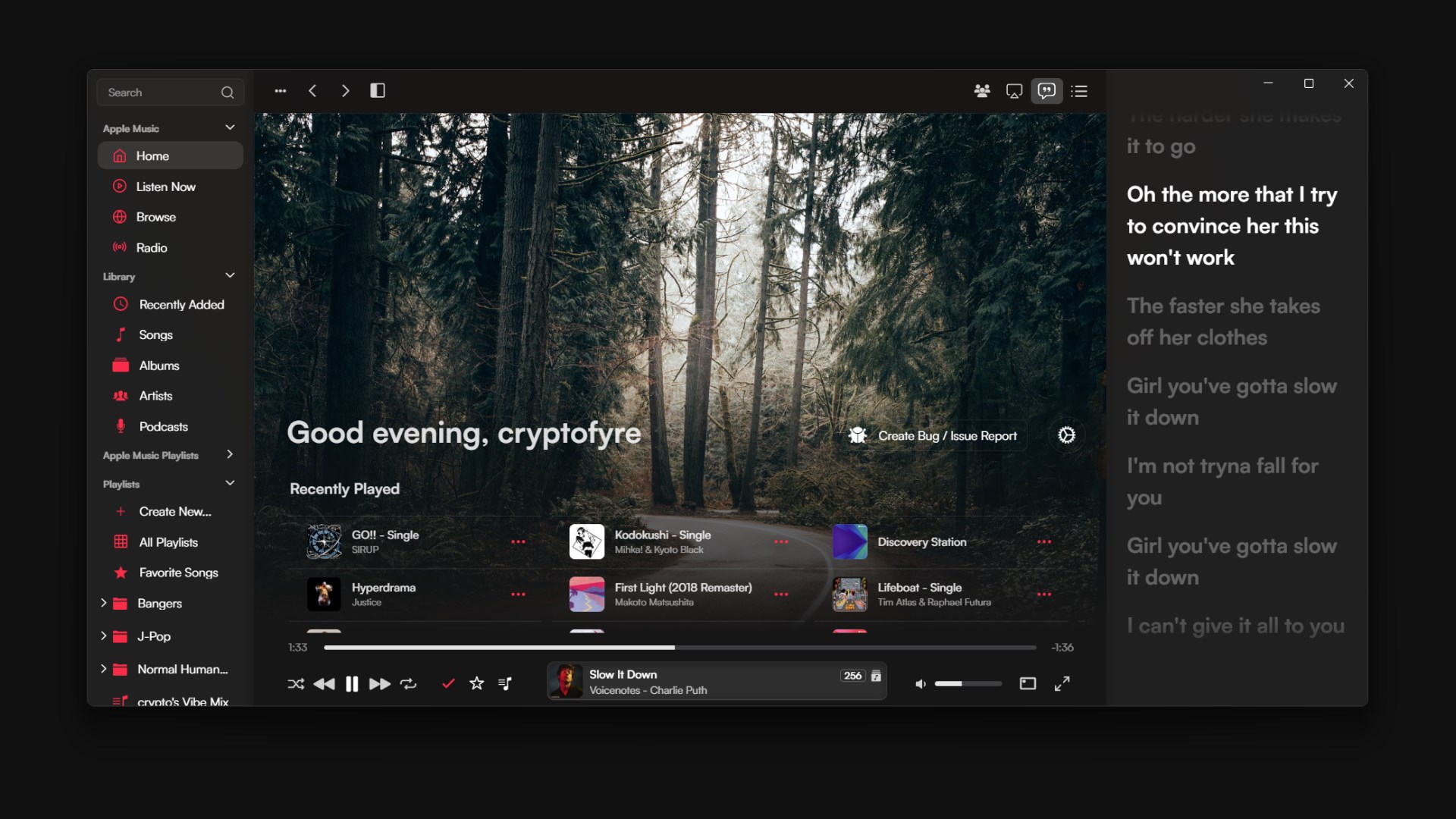This screenshot has height=819, width=1456.
Task: Collapse the Apple Music section
Action: click(x=230, y=127)
